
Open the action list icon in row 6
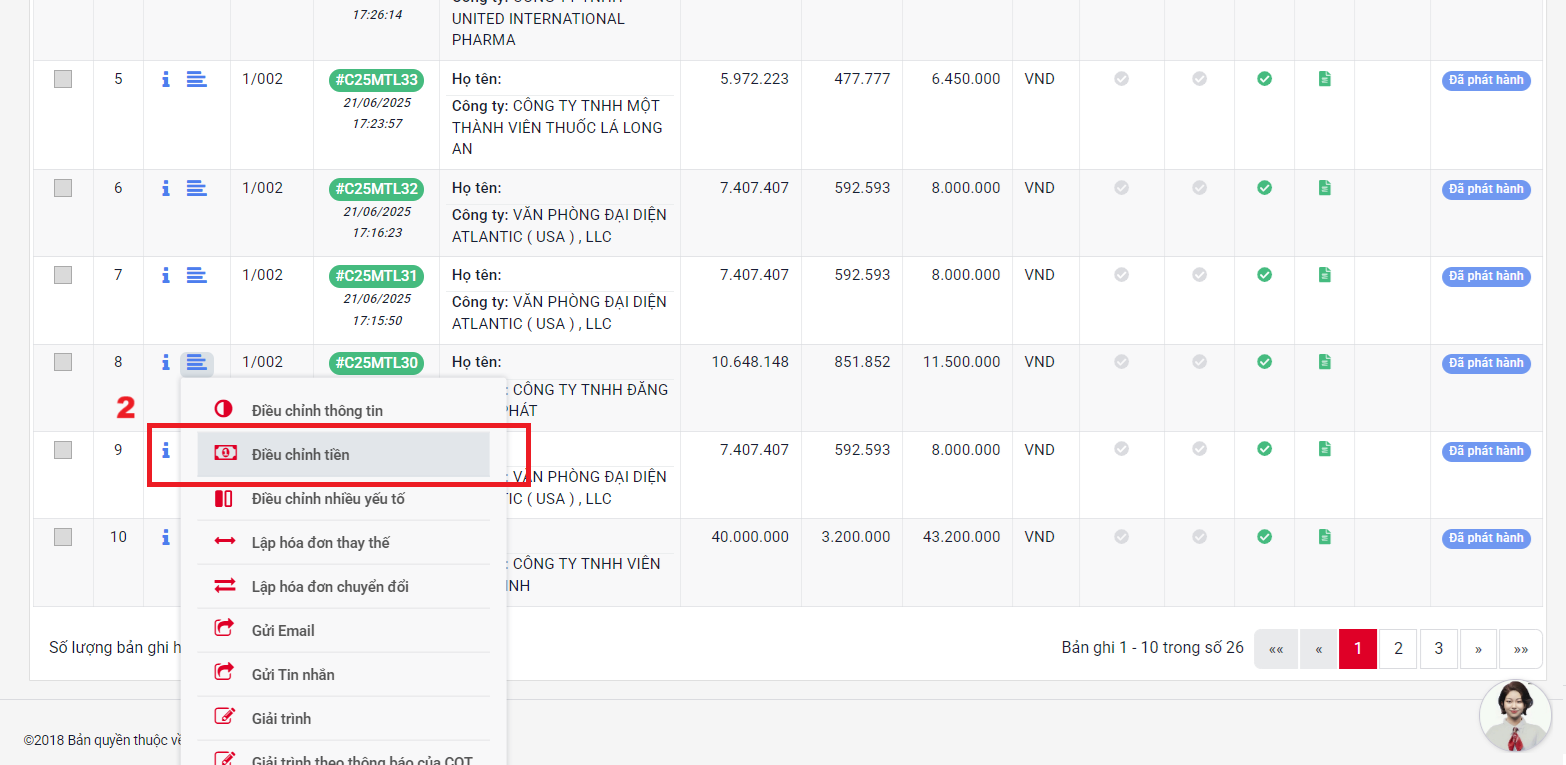(x=197, y=188)
